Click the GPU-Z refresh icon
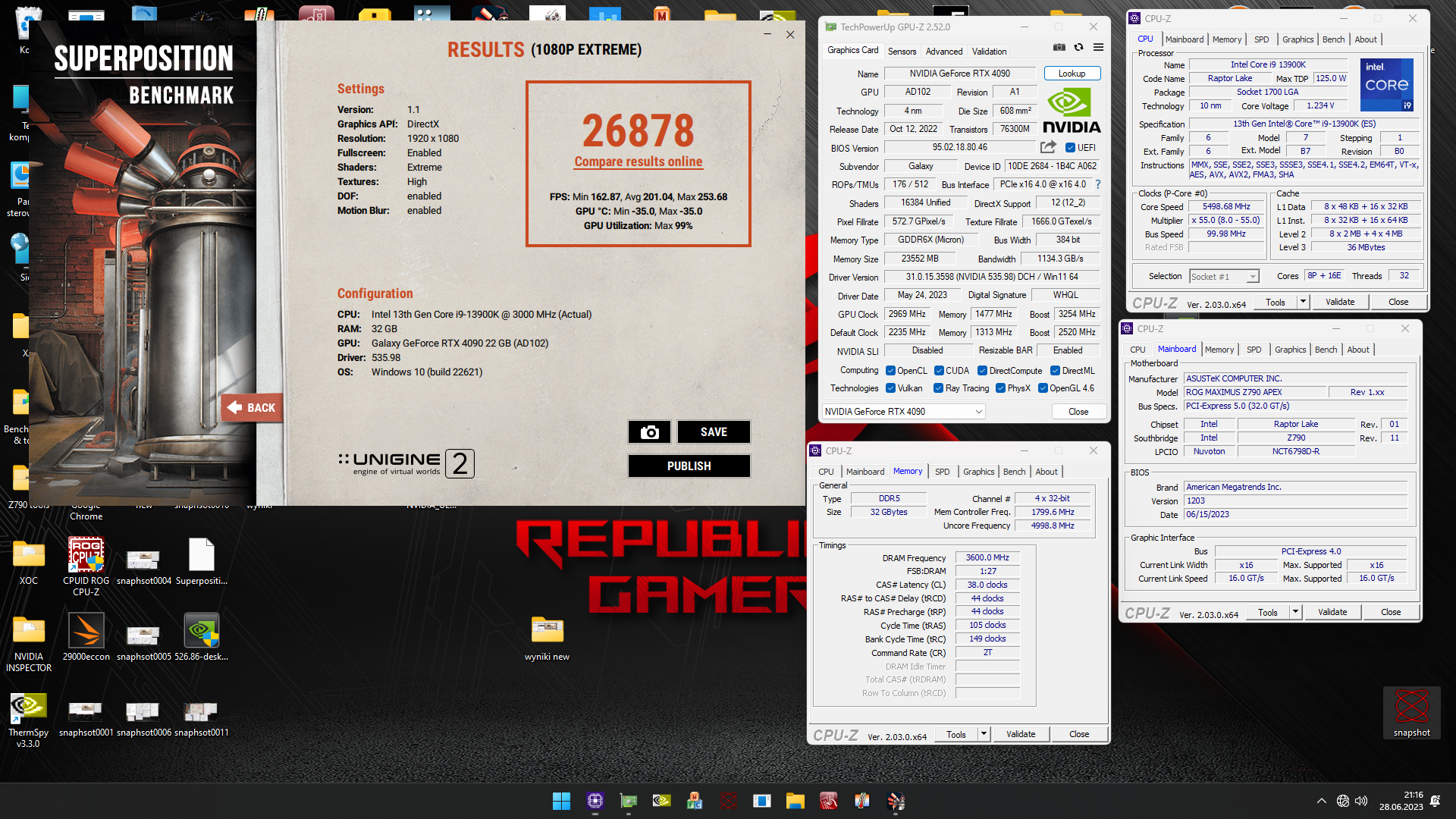 click(1078, 47)
